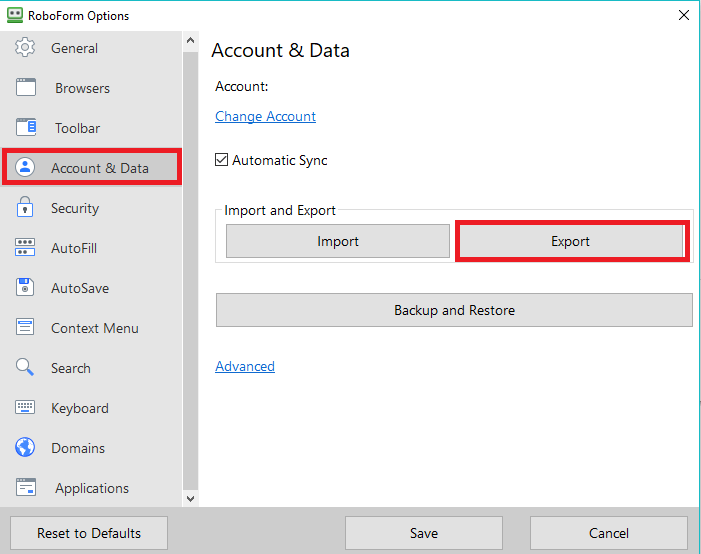This screenshot has width=701, height=554.
Task: Click the Security padlock icon
Action: click(x=25, y=207)
